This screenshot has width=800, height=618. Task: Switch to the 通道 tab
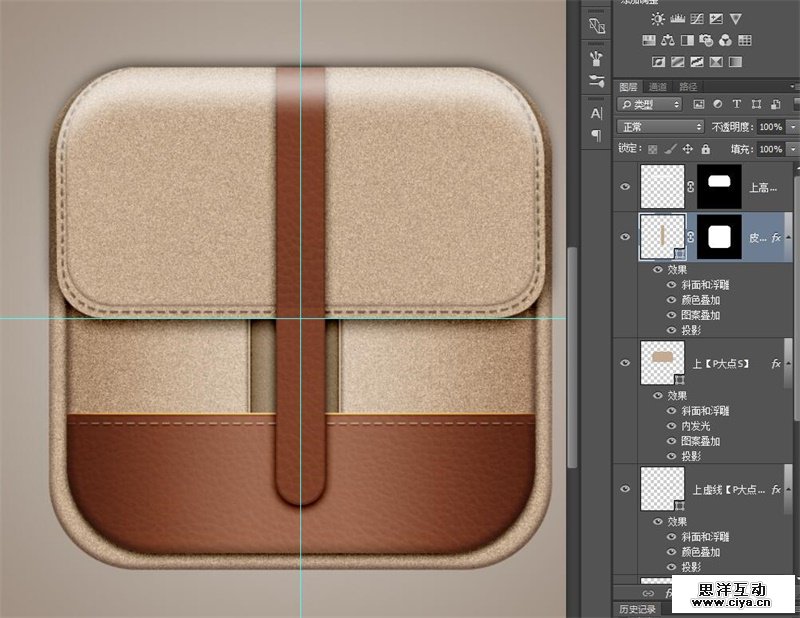click(x=658, y=87)
